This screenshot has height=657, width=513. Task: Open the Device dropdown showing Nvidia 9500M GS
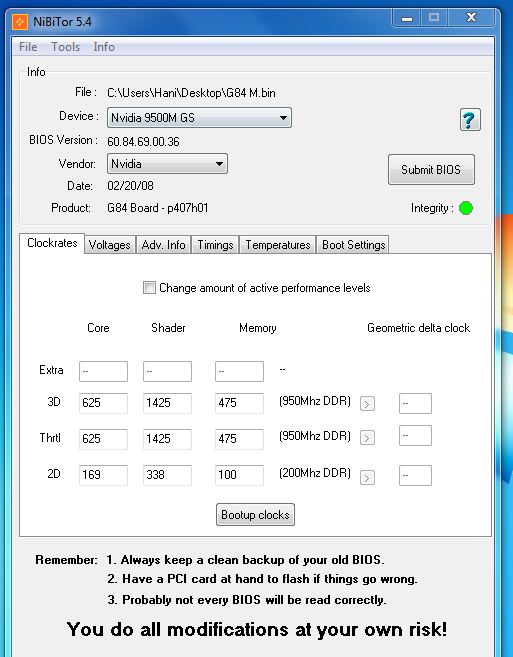pyautogui.click(x=199, y=118)
